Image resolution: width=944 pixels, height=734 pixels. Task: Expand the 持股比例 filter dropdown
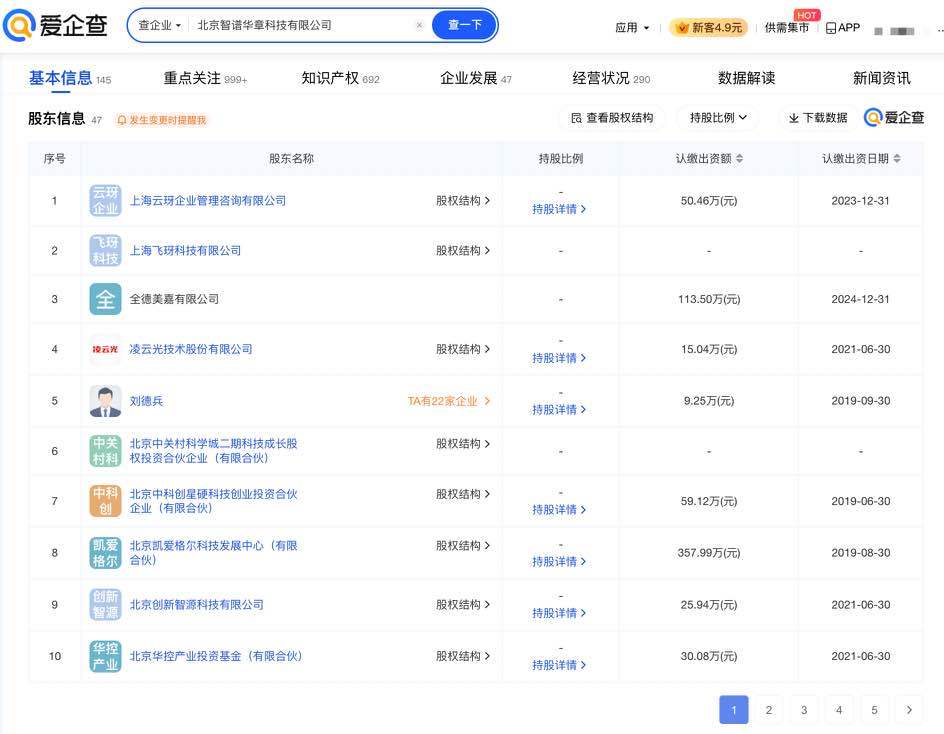coord(717,118)
